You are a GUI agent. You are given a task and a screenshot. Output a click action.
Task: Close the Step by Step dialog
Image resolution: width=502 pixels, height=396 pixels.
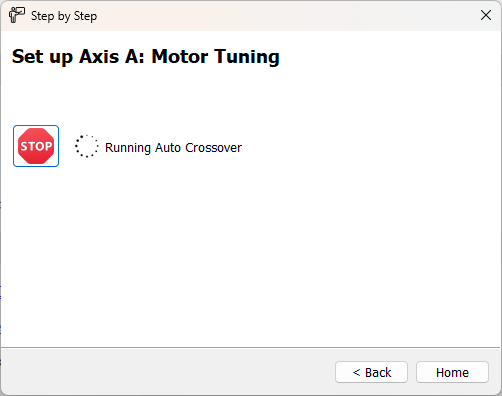pos(486,15)
